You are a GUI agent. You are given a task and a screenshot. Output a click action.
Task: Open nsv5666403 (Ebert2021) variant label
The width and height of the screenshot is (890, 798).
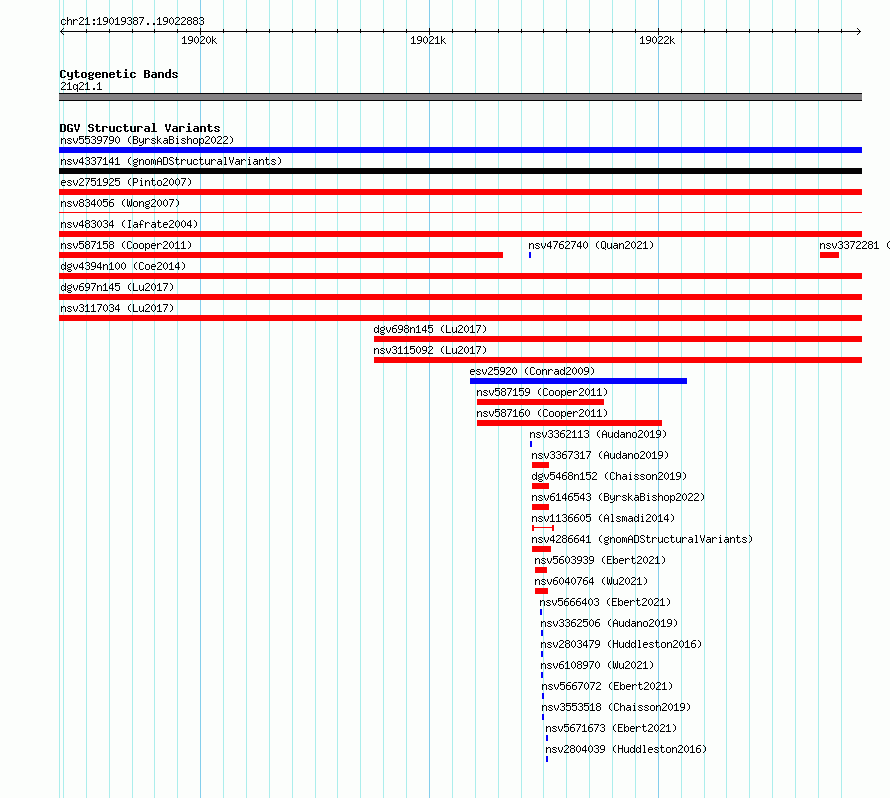point(605,602)
